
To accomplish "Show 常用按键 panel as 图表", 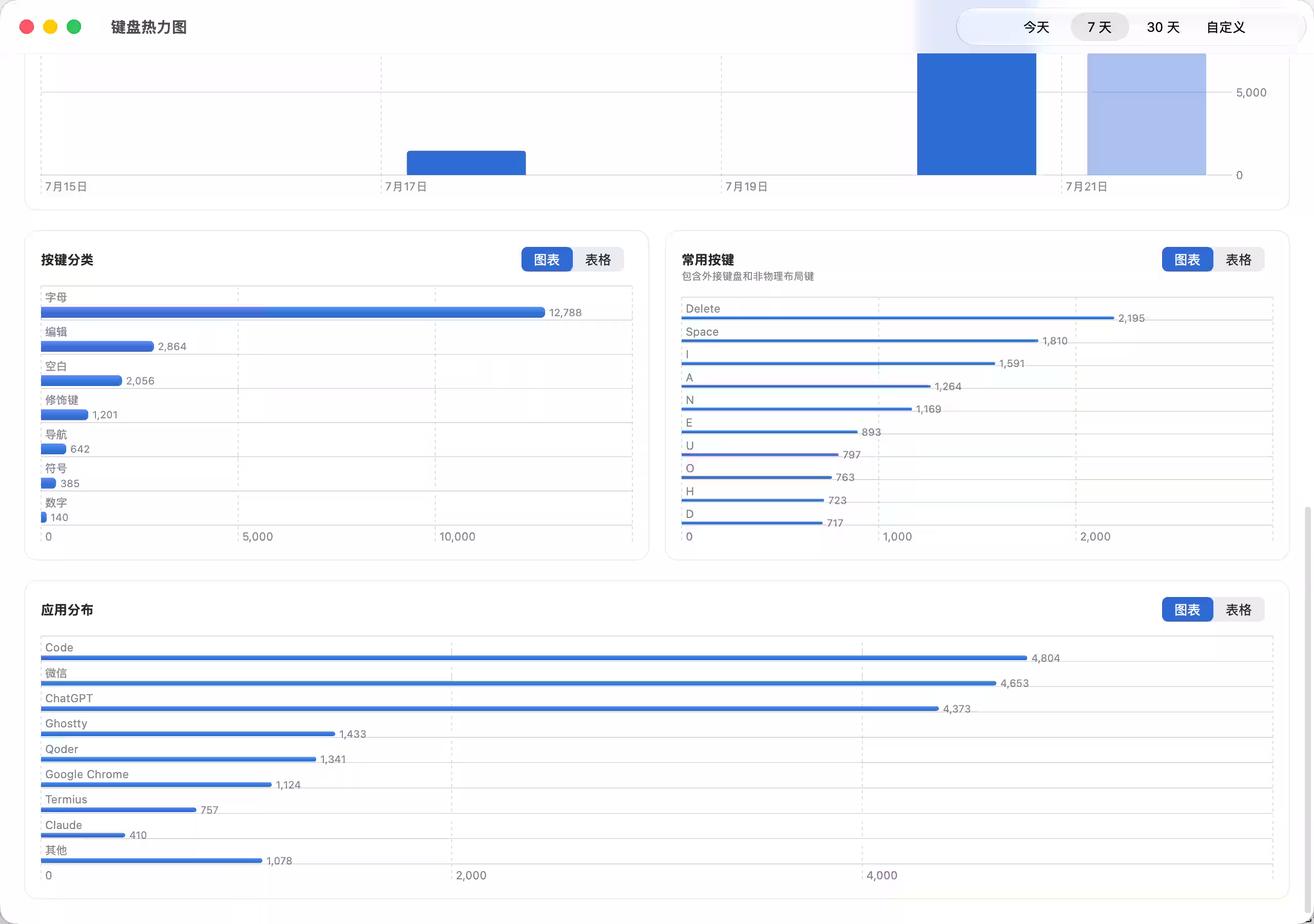I will pos(1187,259).
